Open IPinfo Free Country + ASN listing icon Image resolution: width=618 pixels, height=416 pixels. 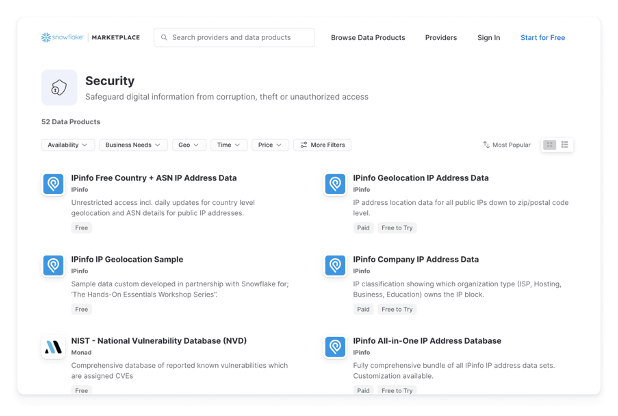pyautogui.click(x=53, y=184)
